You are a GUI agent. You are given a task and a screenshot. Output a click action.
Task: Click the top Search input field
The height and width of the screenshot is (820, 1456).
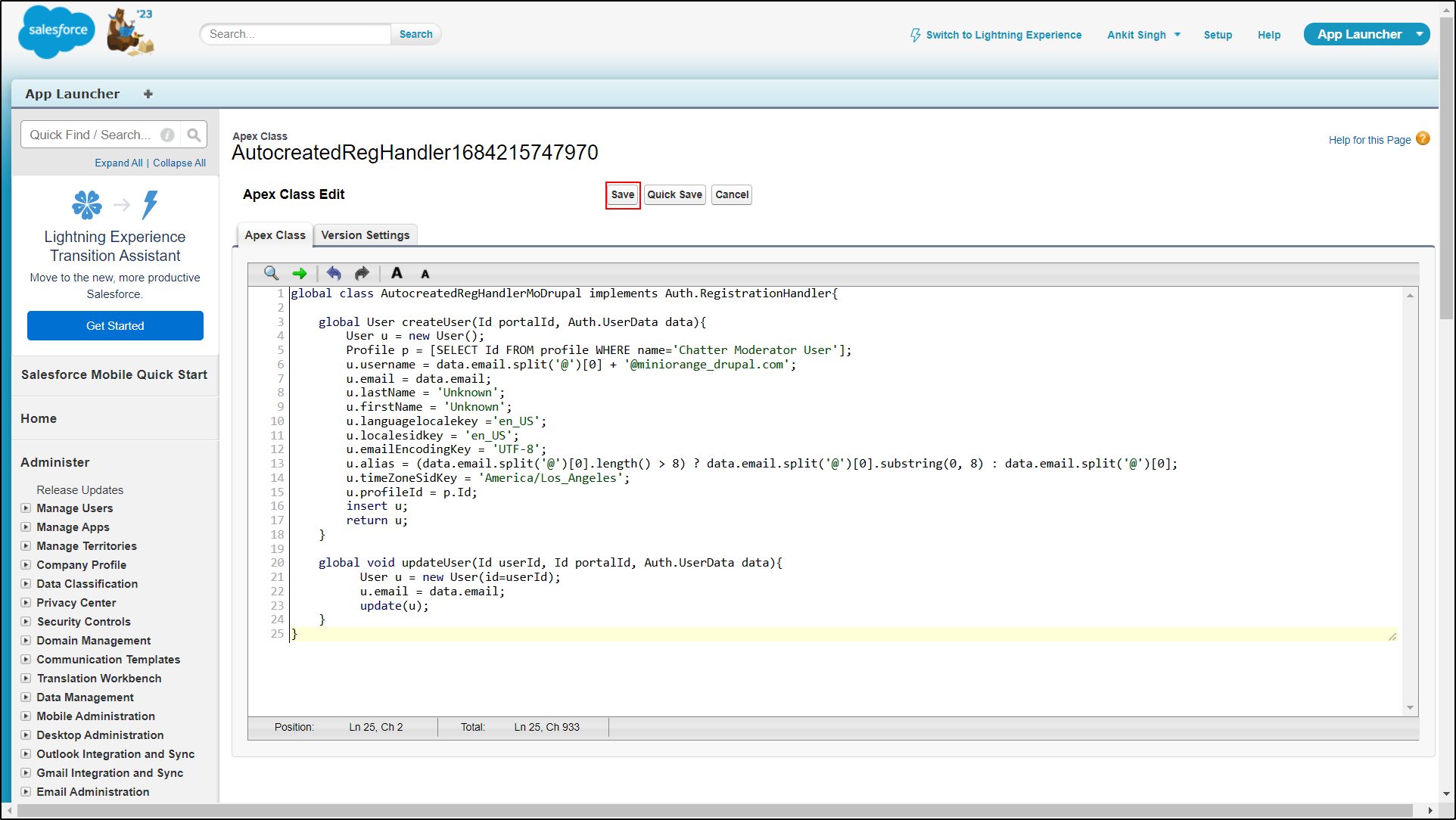[296, 34]
